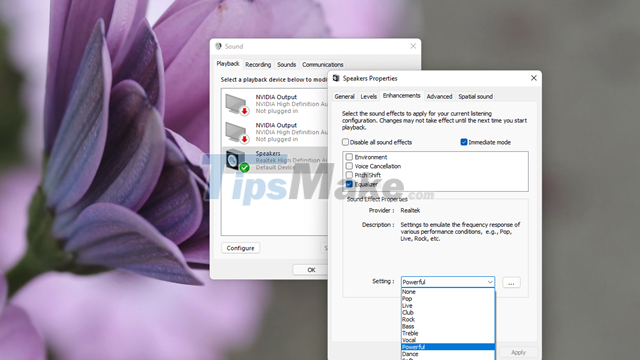
Task: Select the first NVIDIA Output device label
Action: 276,97
